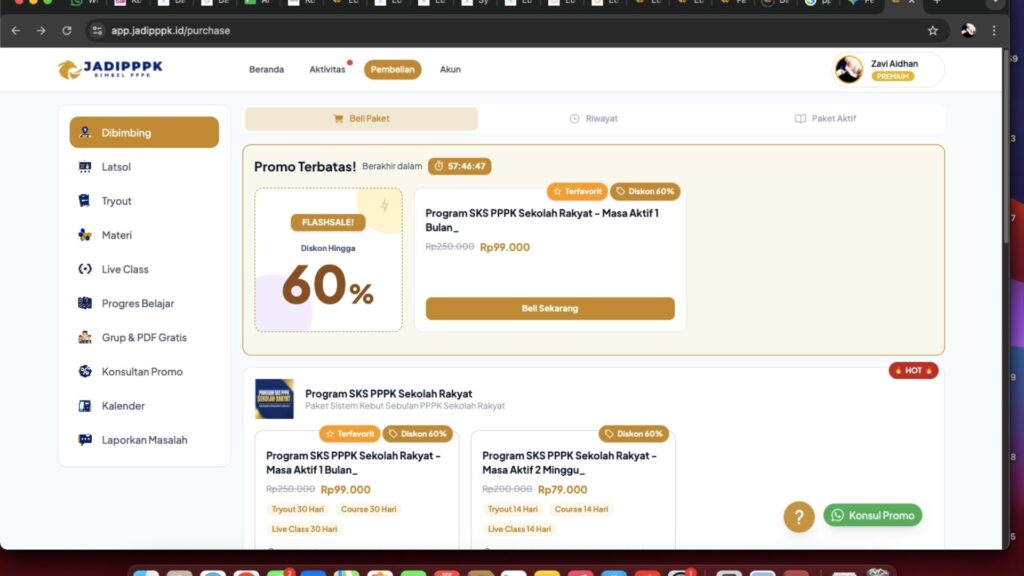
Task: Click the Konsultan Promo sidebar icon
Action: click(x=85, y=371)
